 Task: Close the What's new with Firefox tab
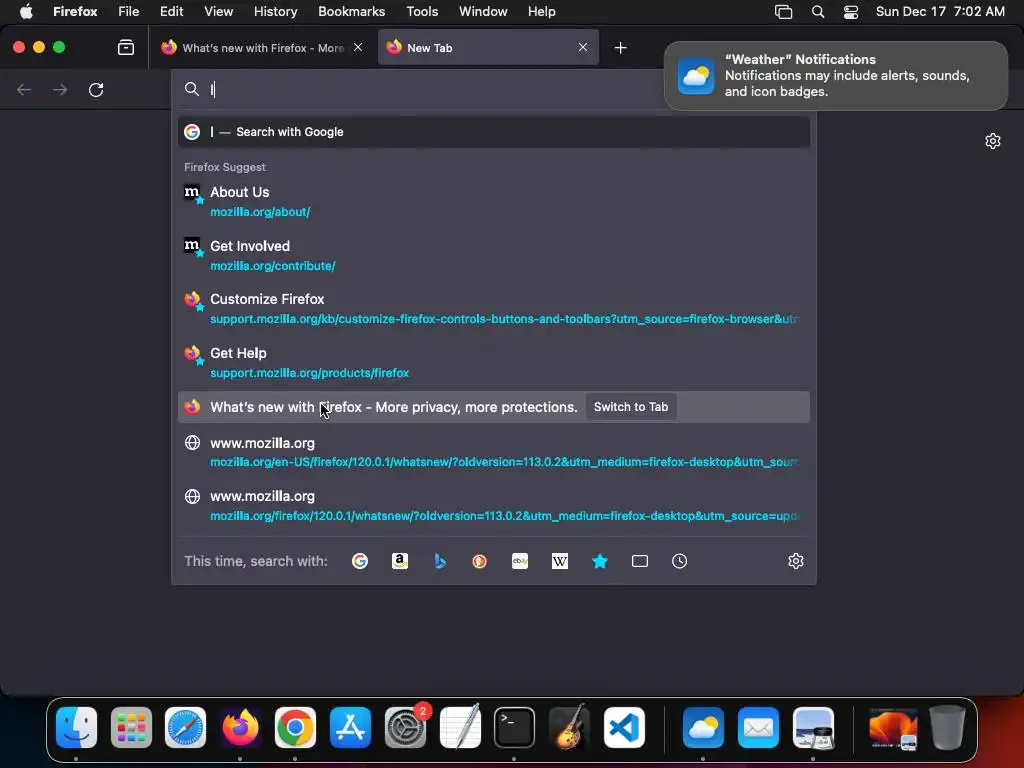(x=358, y=47)
